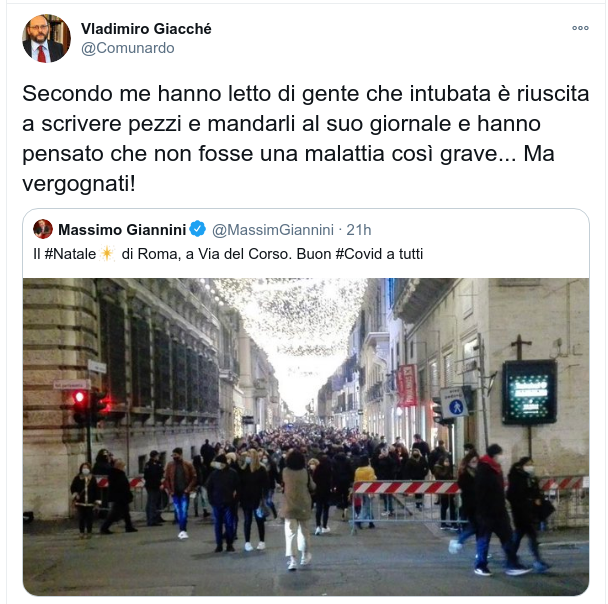
Task: Click the red traffic light in the photo
Action: point(79,397)
